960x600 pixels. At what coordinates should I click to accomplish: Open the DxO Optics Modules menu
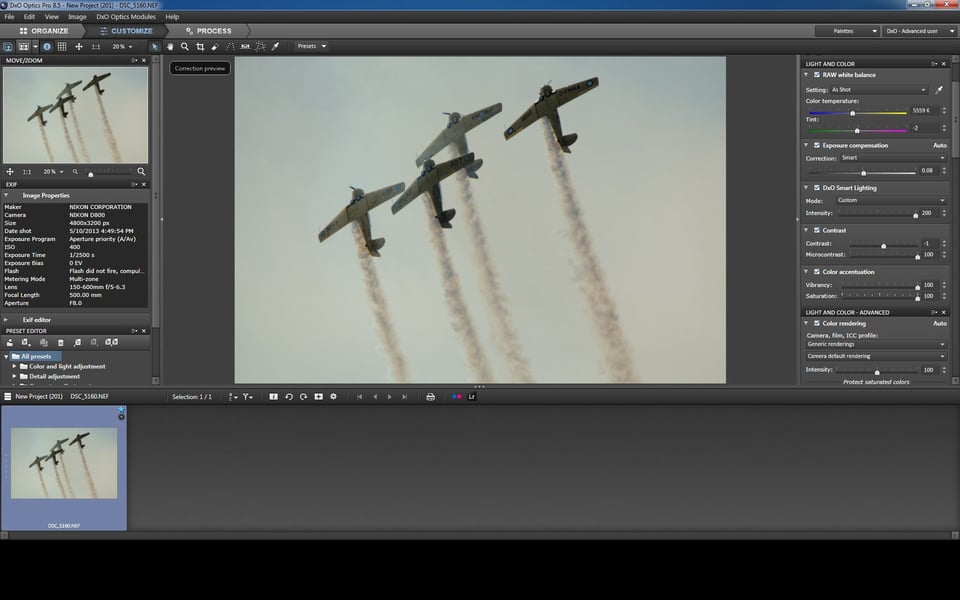pyautogui.click(x=126, y=17)
